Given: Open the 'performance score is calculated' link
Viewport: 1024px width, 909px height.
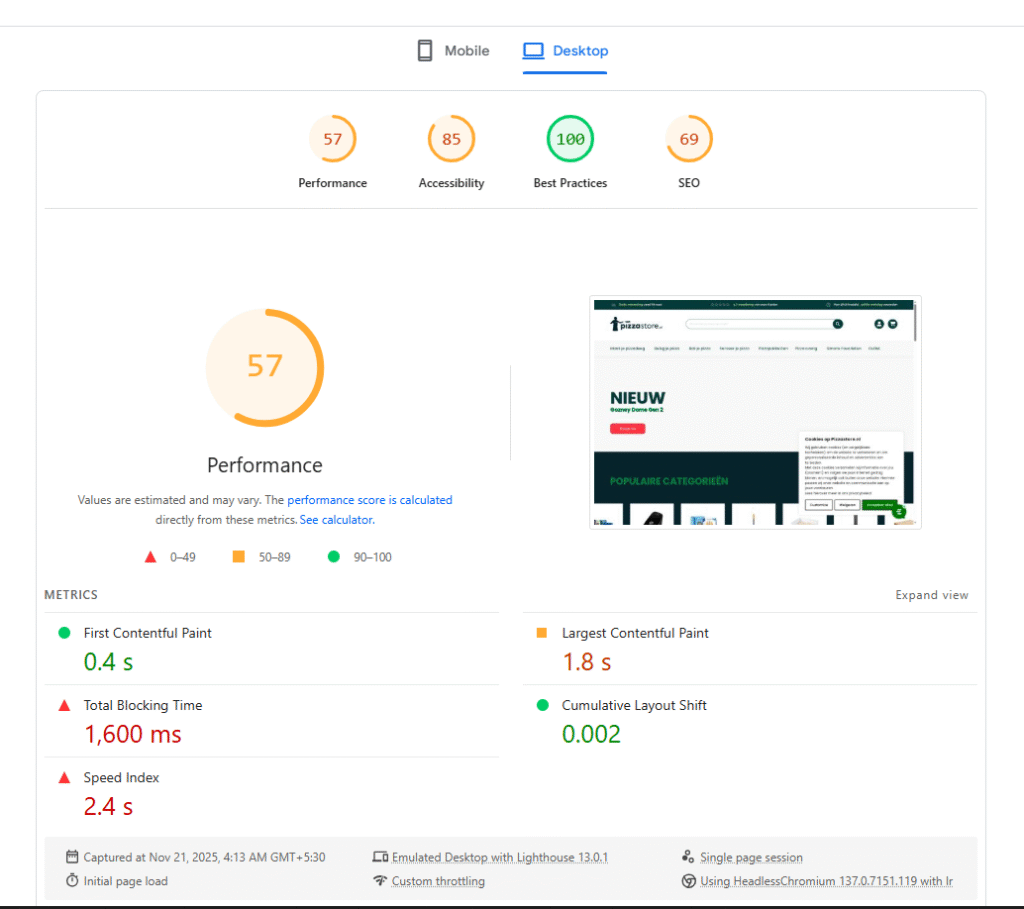Looking at the screenshot, I should pos(369,500).
